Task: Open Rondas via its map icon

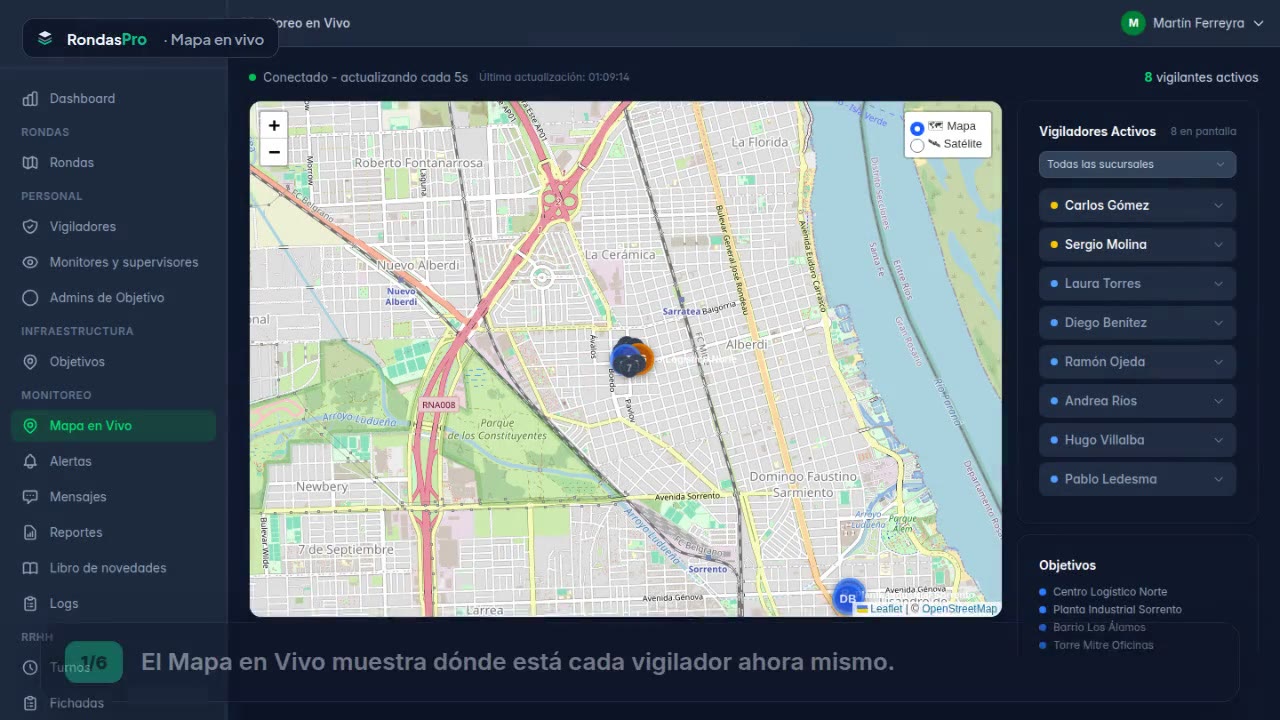Action: coord(30,163)
